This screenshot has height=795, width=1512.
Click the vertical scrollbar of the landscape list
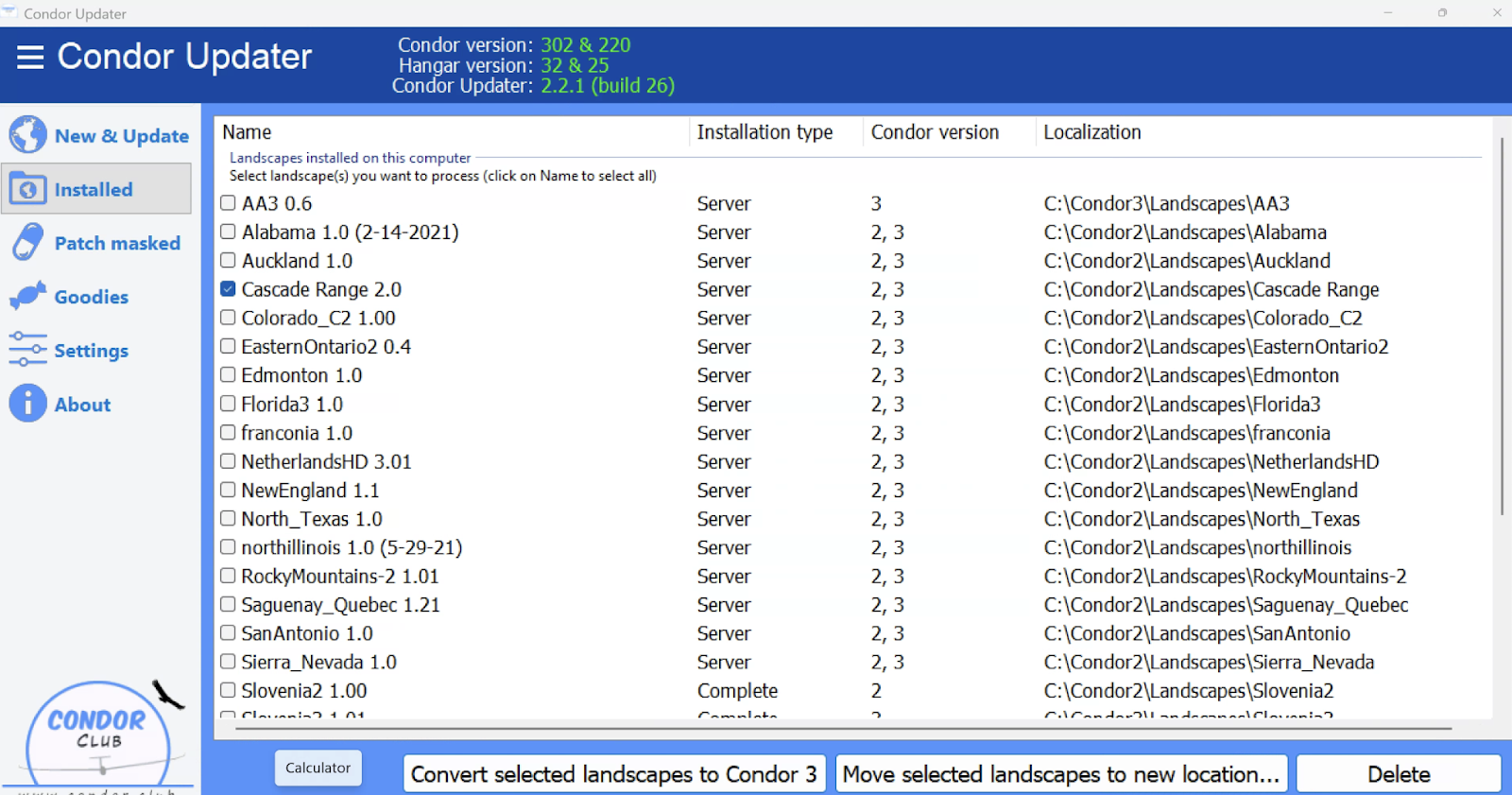coord(1502,326)
